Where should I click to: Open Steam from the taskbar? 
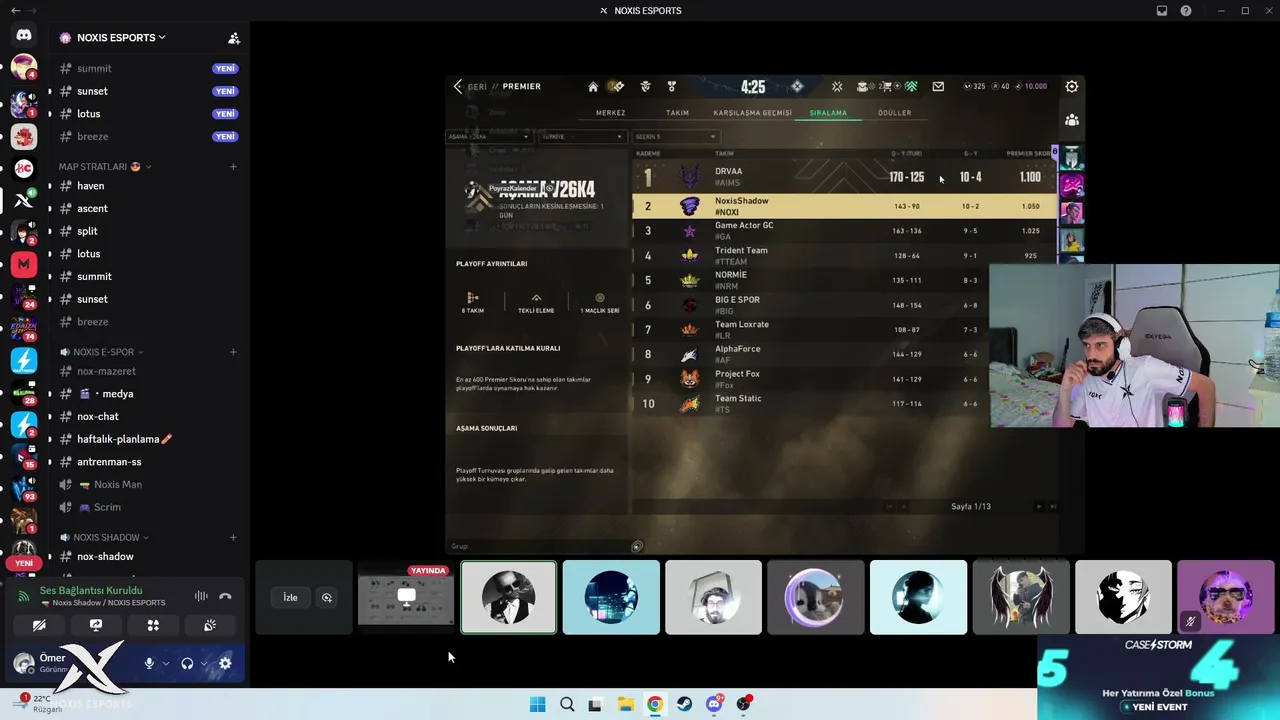(684, 704)
